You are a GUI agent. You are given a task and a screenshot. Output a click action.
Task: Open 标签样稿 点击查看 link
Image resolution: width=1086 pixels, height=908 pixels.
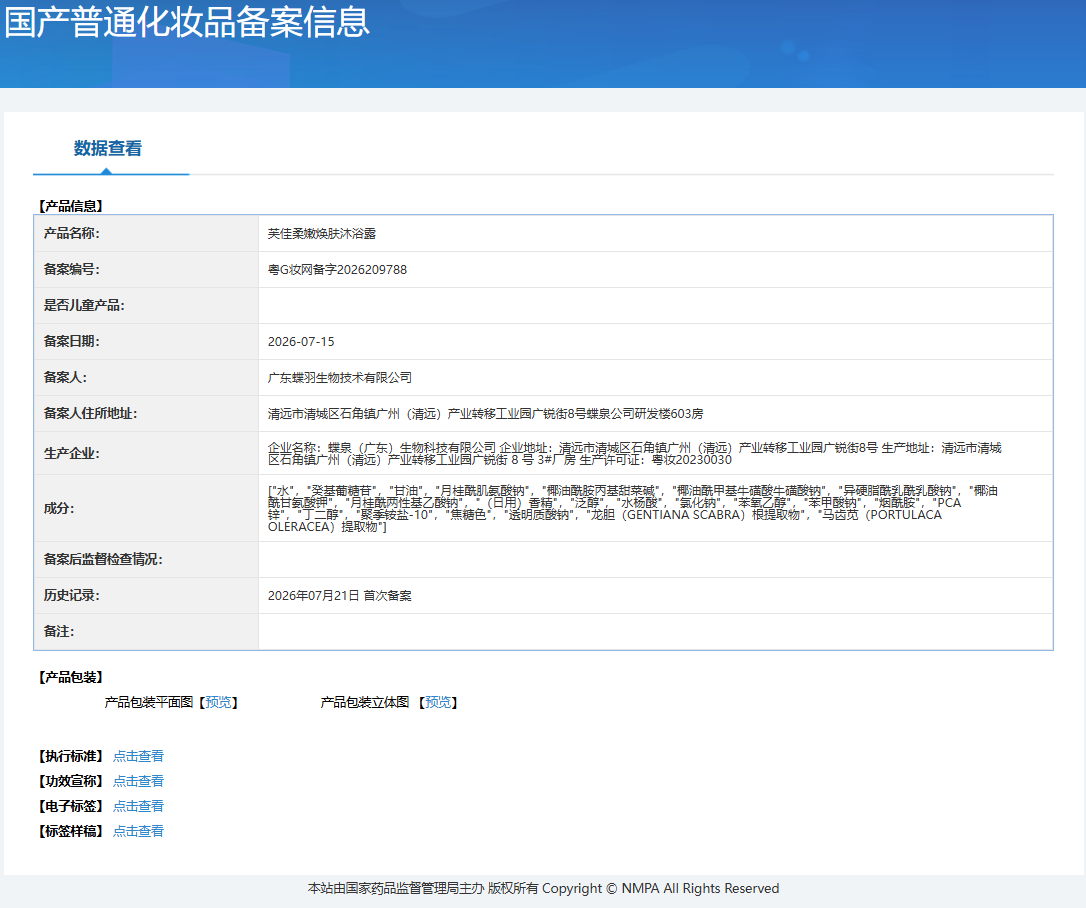tap(139, 831)
